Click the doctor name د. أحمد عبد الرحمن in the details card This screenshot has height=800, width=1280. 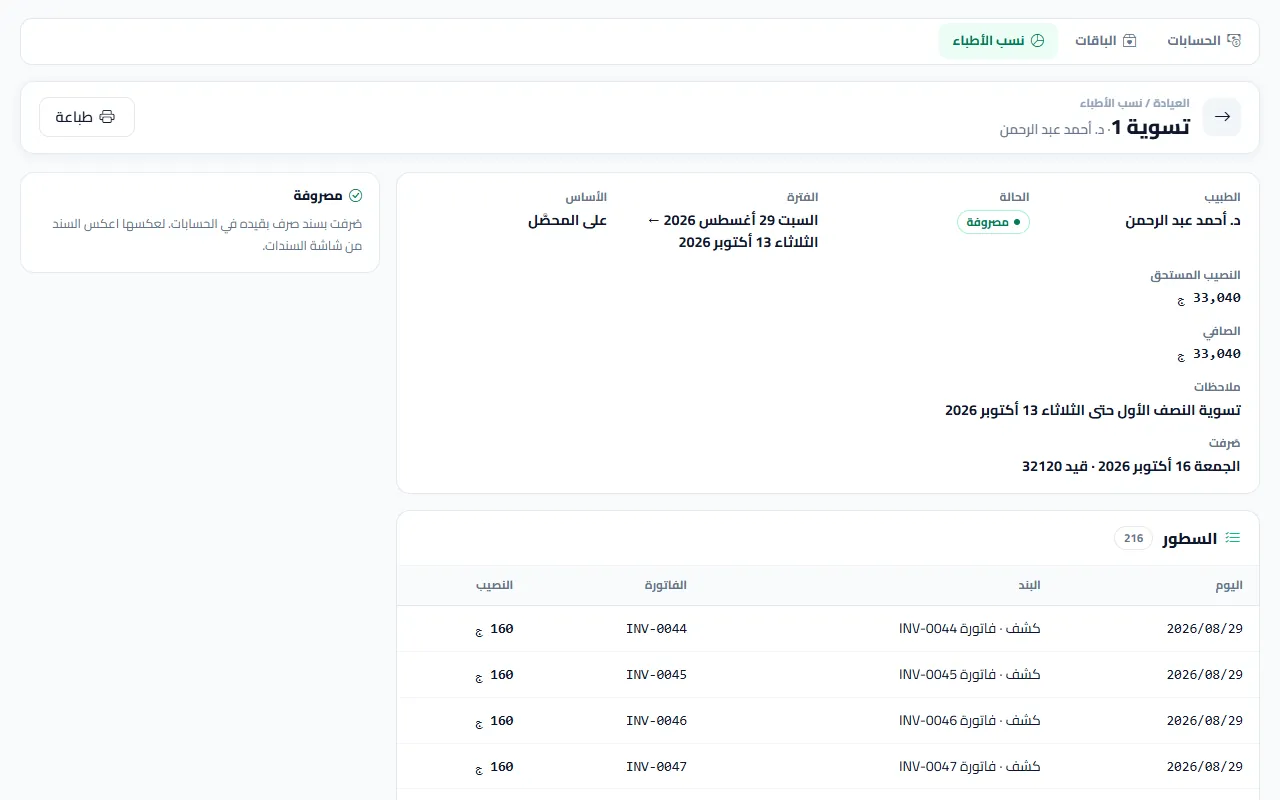(1183, 221)
